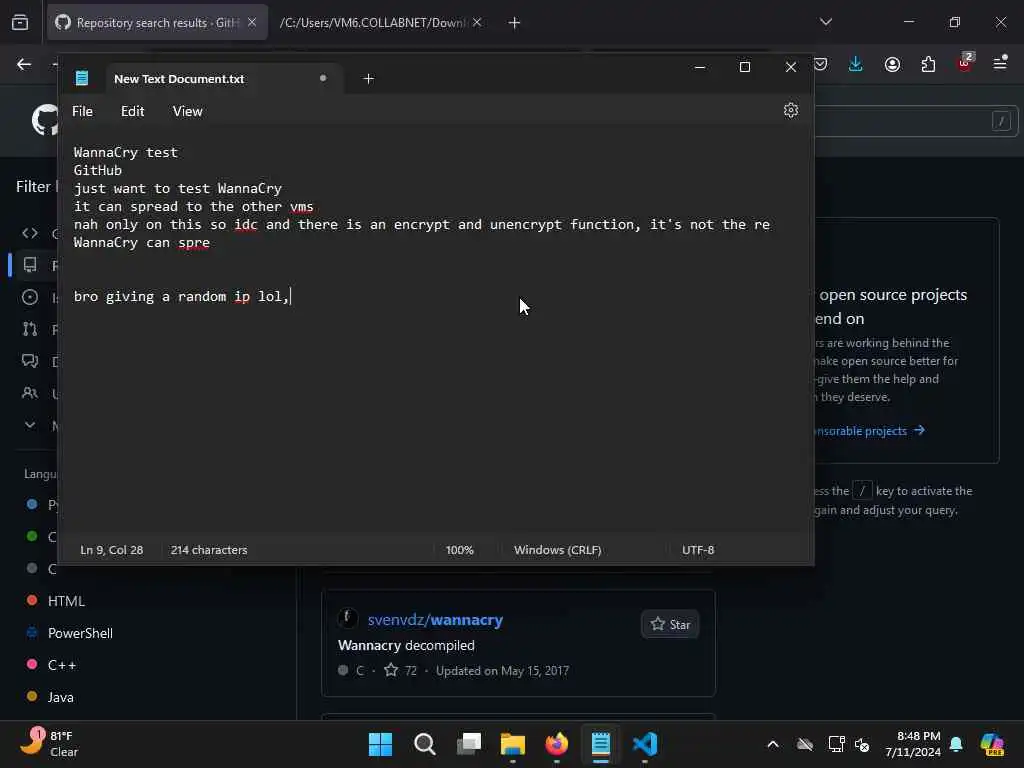Viewport: 1024px width, 768px height.
Task: Click the 'WannaCry test' line in Notepad
Action: coord(125,152)
